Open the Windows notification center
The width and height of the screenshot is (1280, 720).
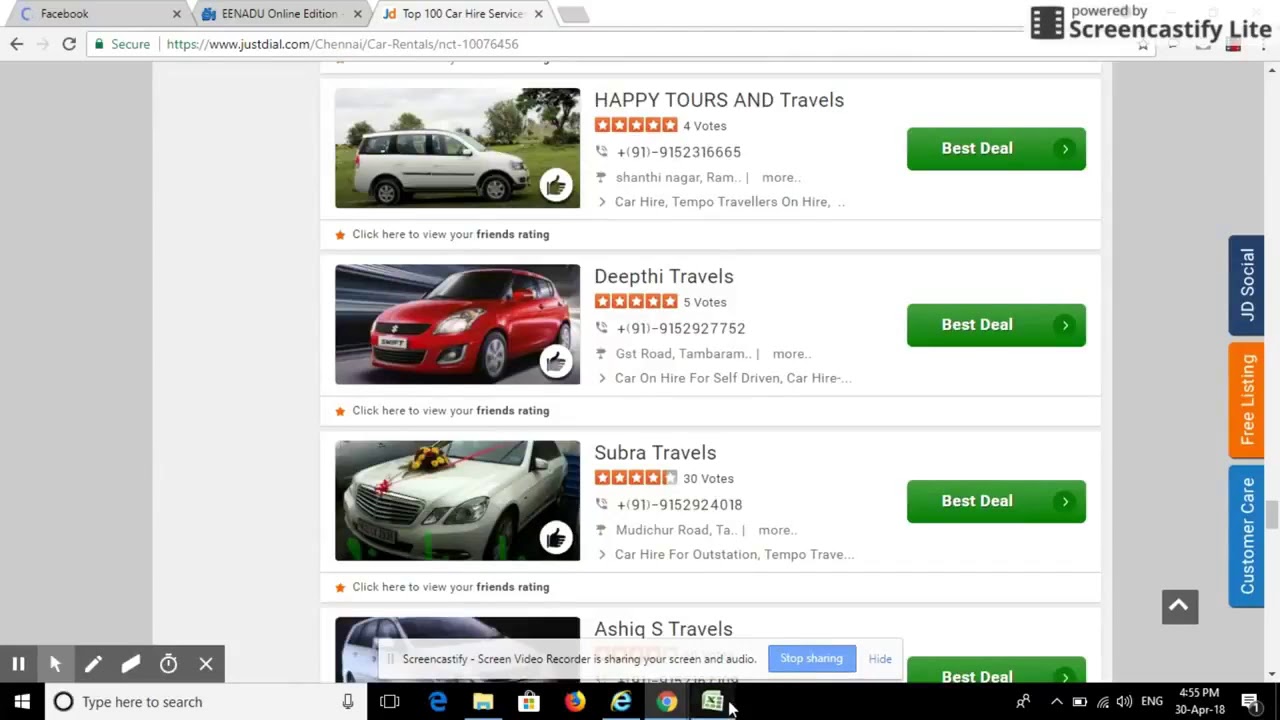(1250, 702)
